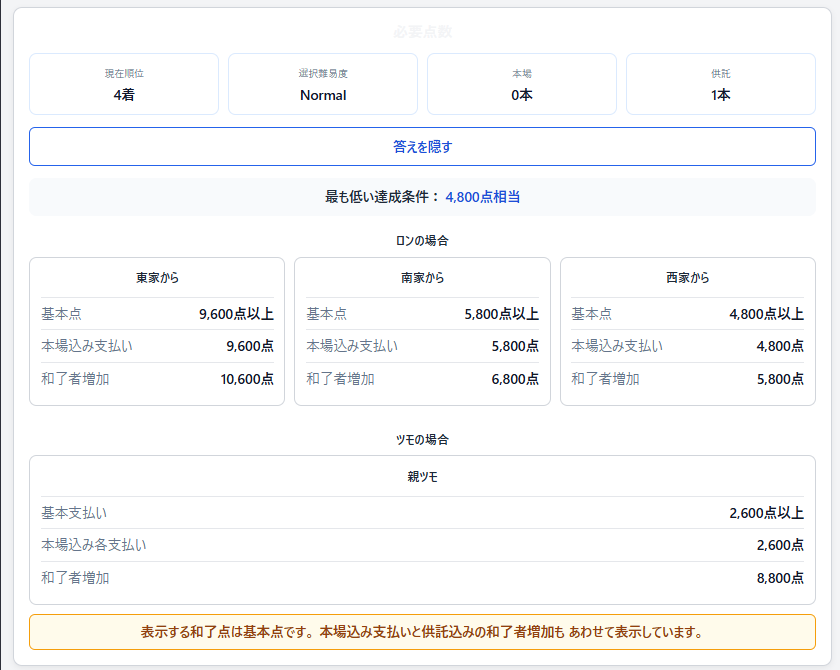Click 8,800点 in the 親ツモ card
Image resolution: width=840 pixels, height=670 pixels.
pyautogui.click(x=780, y=578)
